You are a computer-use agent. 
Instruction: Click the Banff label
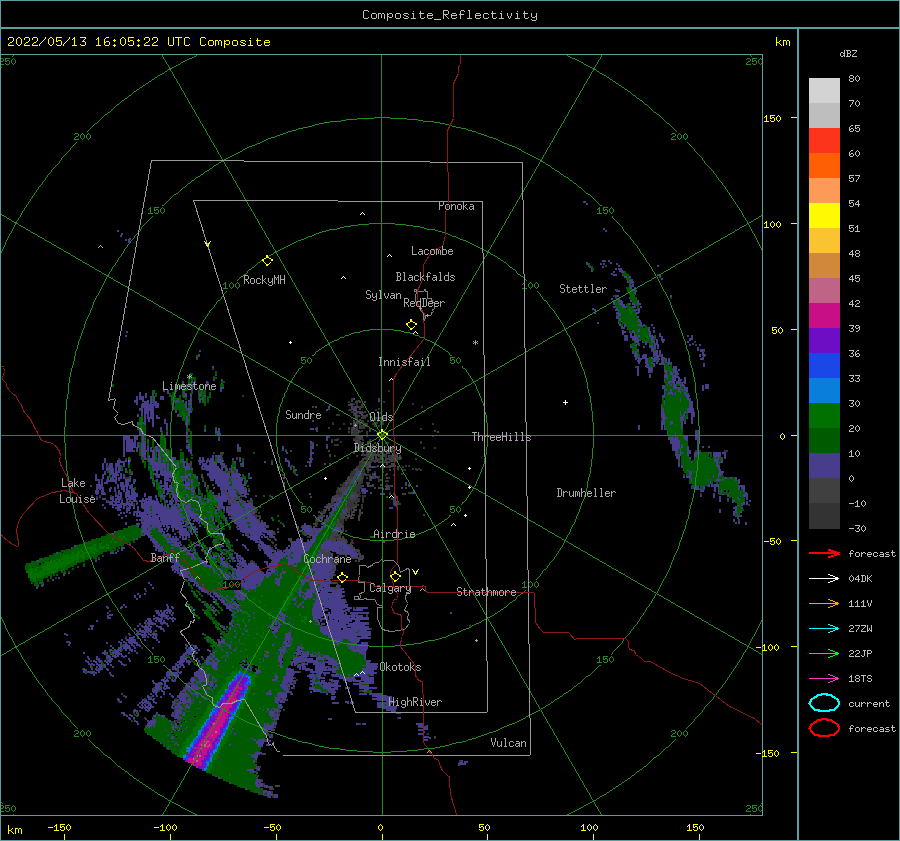click(x=165, y=557)
